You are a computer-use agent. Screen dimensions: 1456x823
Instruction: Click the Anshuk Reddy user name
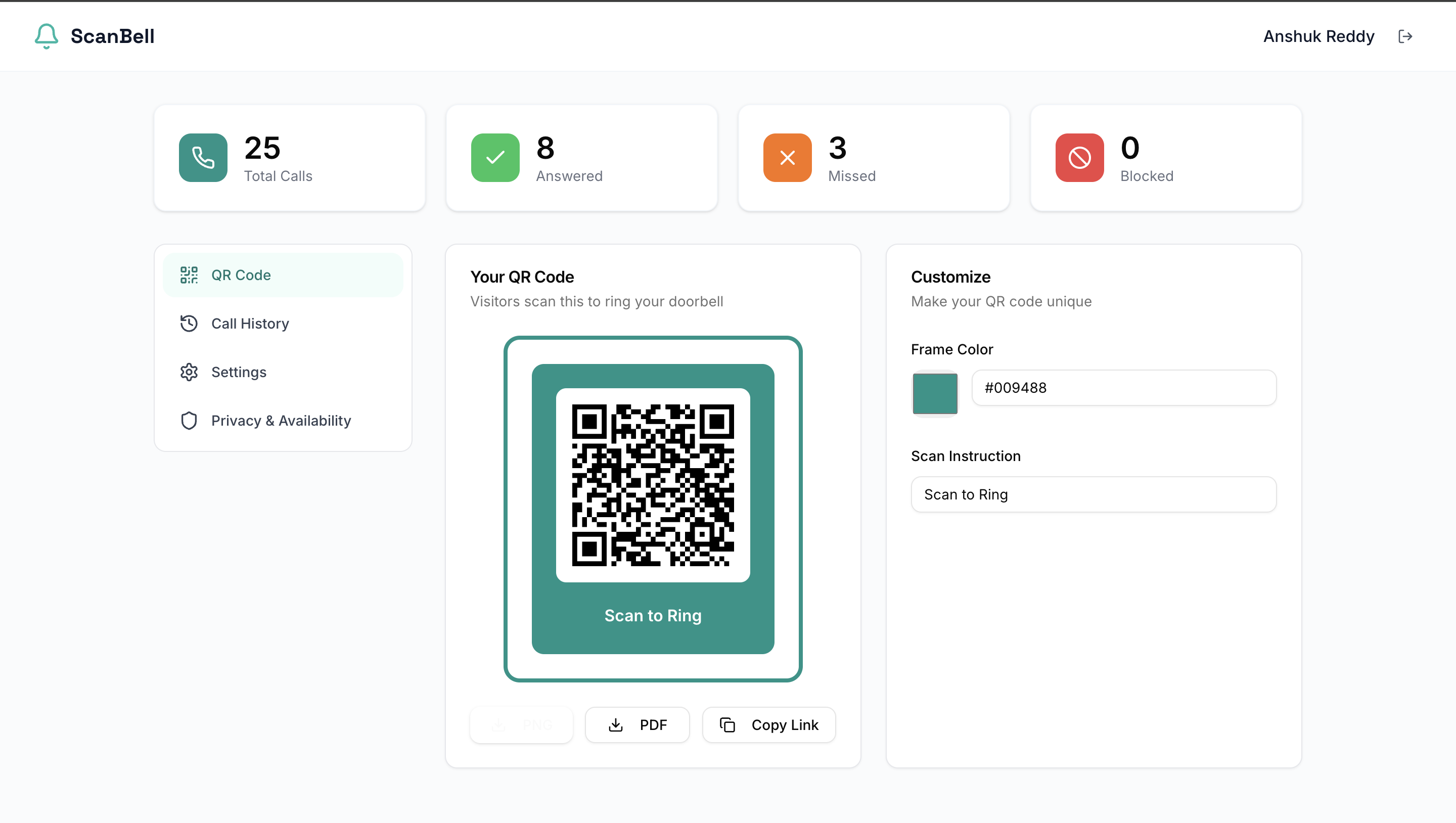1318,36
